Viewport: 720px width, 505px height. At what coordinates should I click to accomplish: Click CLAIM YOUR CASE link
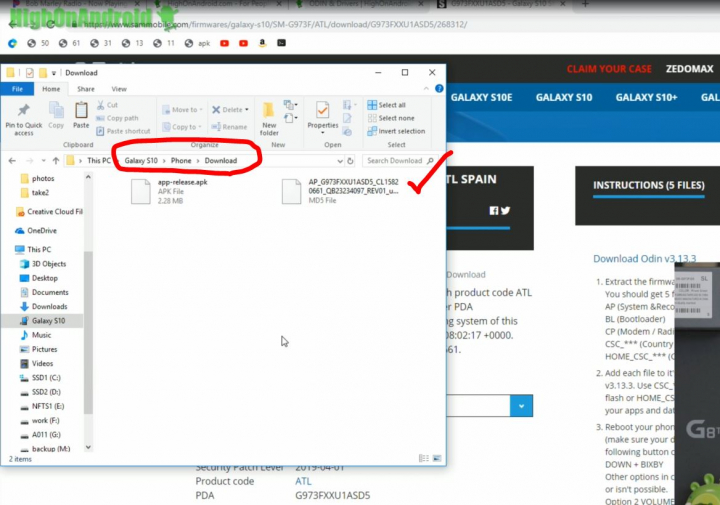coord(609,69)
